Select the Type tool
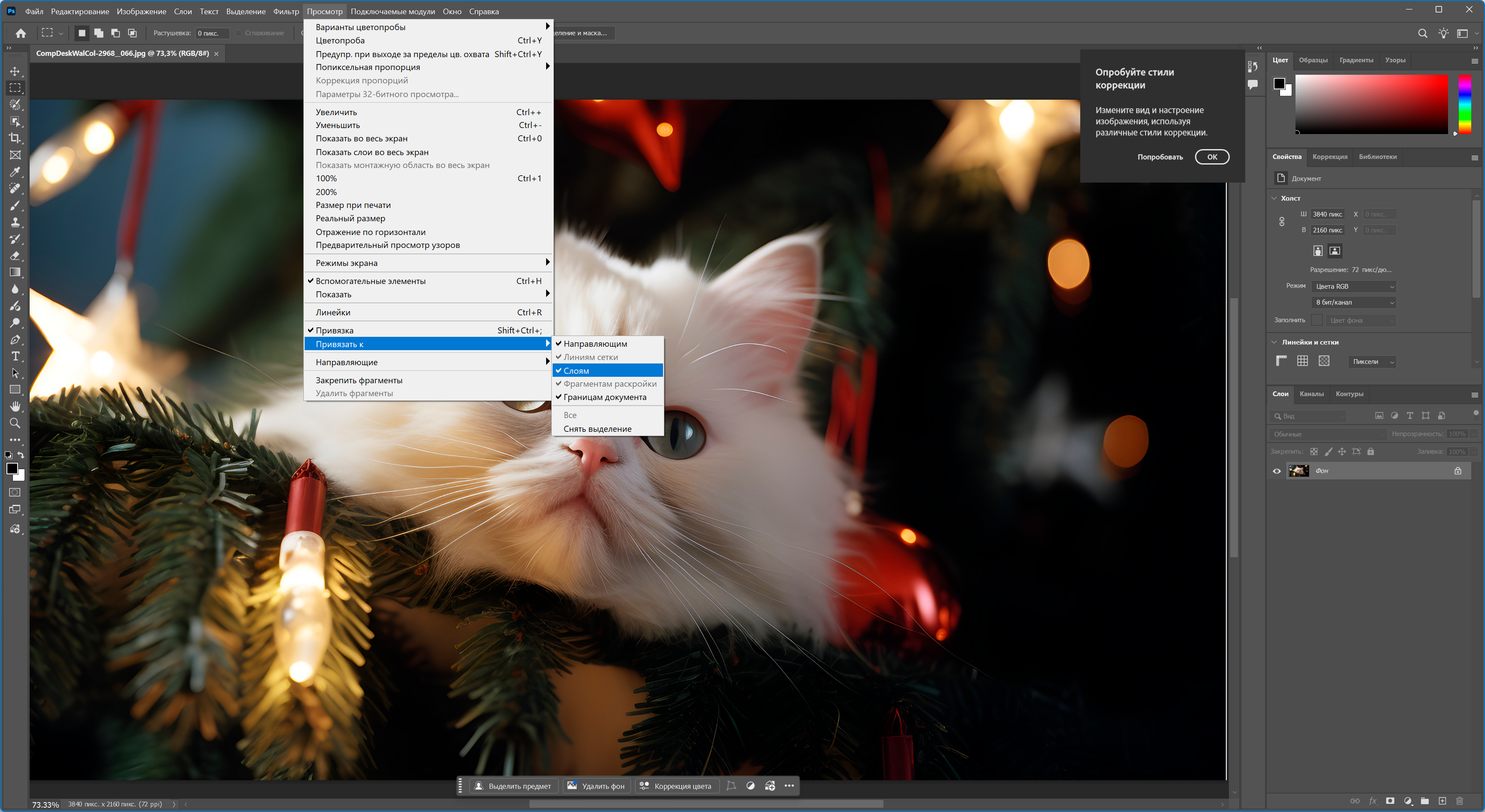The height and width of the screenshot is (812, 1485). pyautogui.click(x=15, y=356)
